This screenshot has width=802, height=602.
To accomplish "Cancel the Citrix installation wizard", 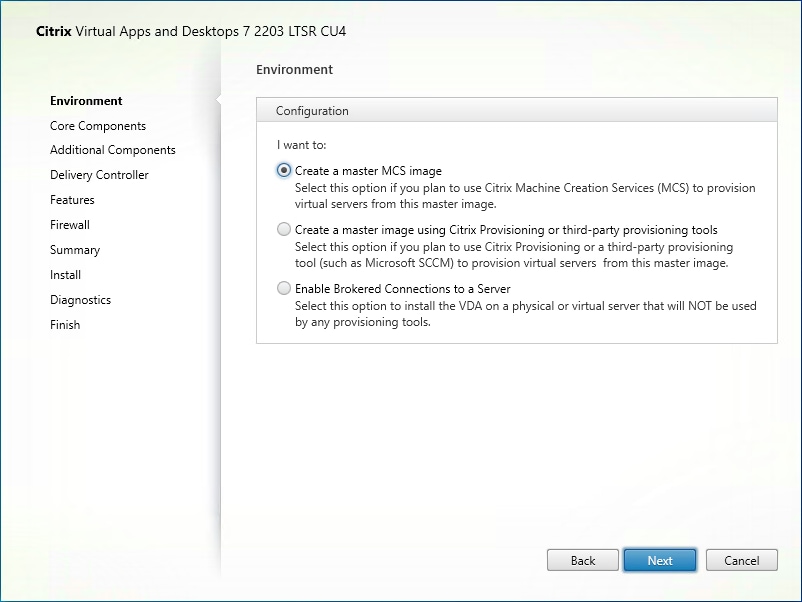I will coord(741,560).
